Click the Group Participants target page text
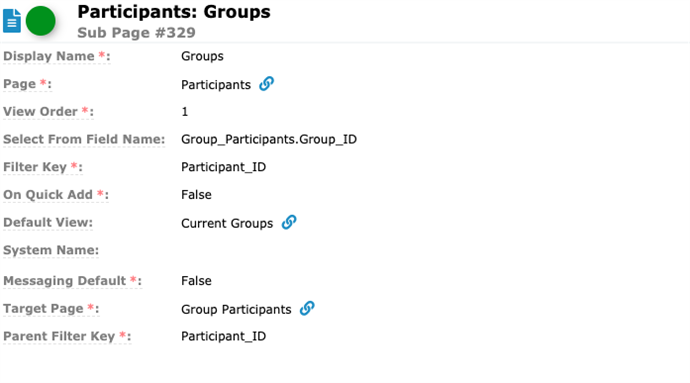 pyautogui.click(x=236, y=309)
